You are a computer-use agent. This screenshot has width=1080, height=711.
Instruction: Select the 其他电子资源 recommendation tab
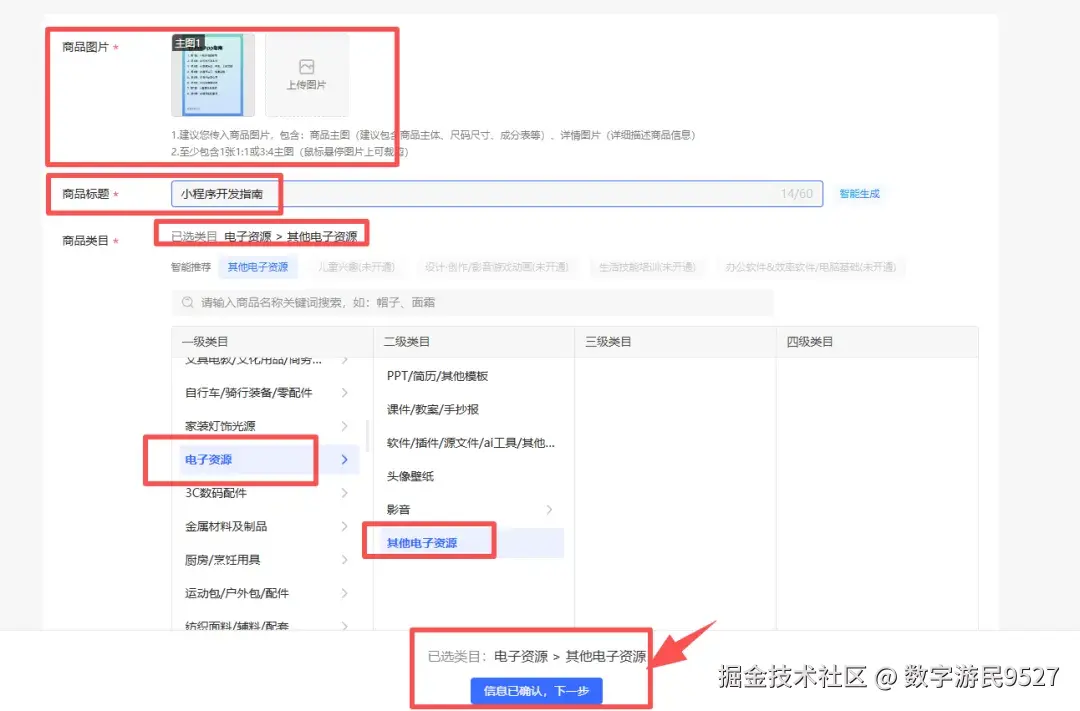coord(258,266)
